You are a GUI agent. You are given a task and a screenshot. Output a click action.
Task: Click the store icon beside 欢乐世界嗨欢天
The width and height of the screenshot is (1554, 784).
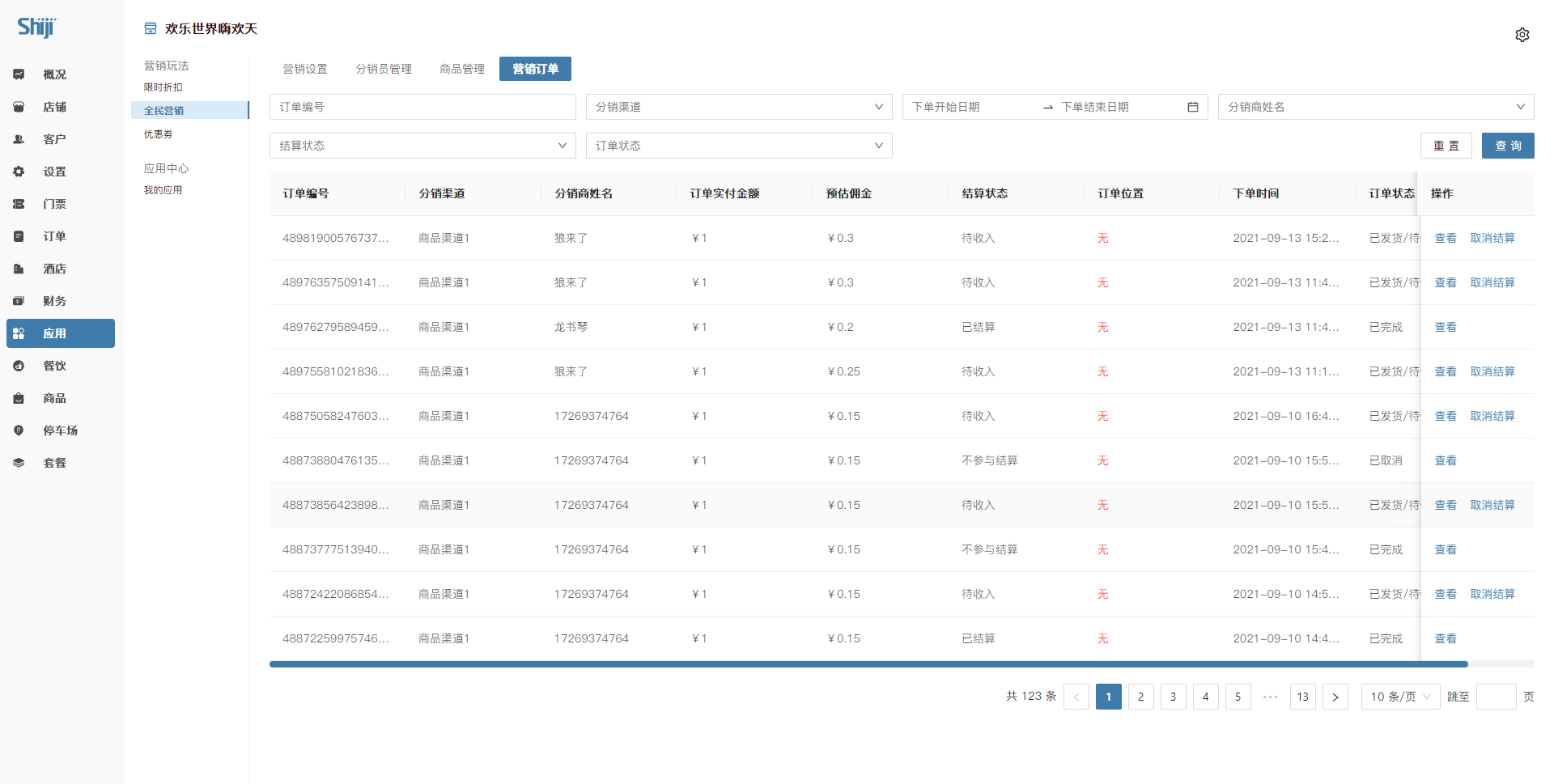(x=151, y=28)
